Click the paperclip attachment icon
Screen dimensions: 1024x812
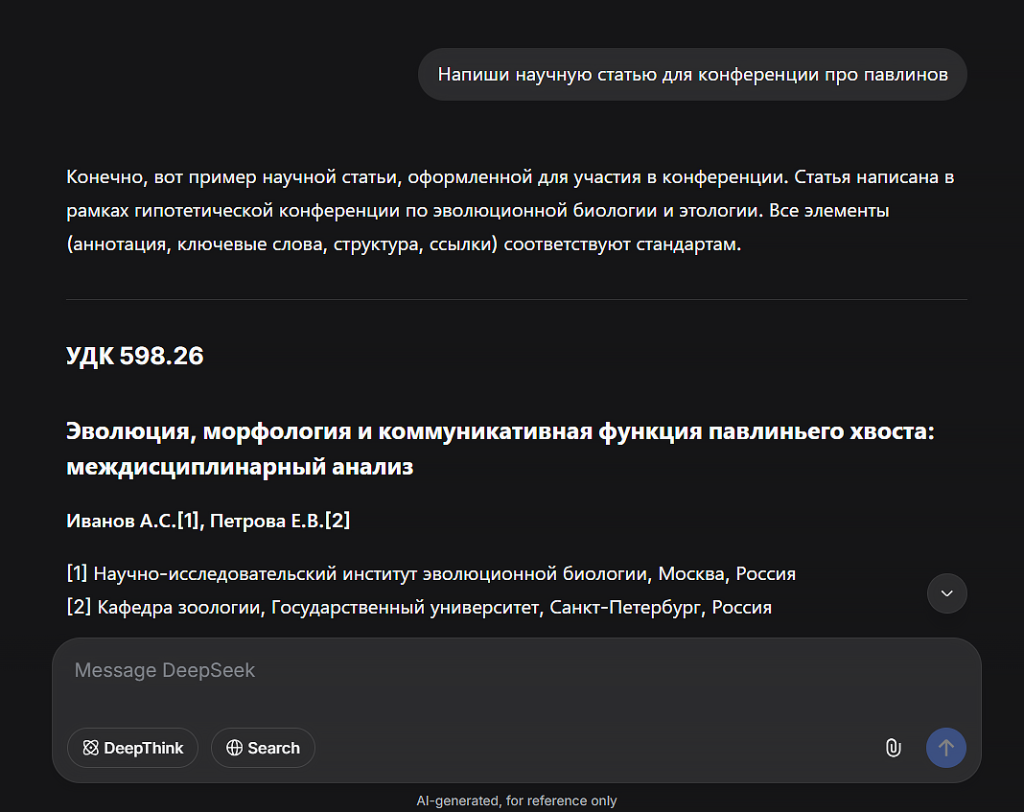[893, 747]
